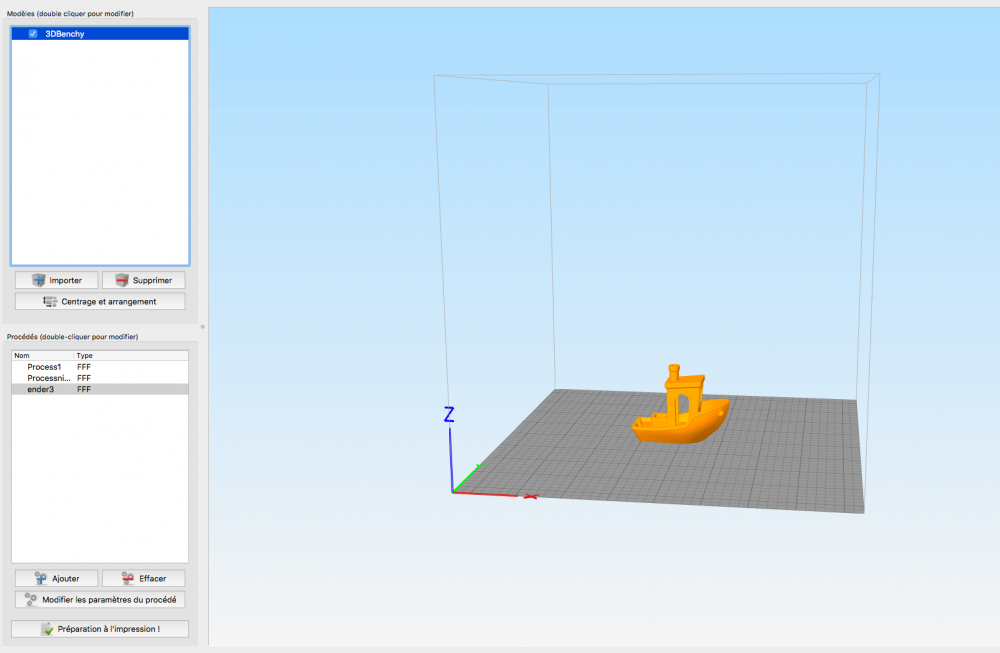Click the FFF type cell for ender3
This screenshot has width=1000, height=653.
pyautogui.click(x=84, y=389)
